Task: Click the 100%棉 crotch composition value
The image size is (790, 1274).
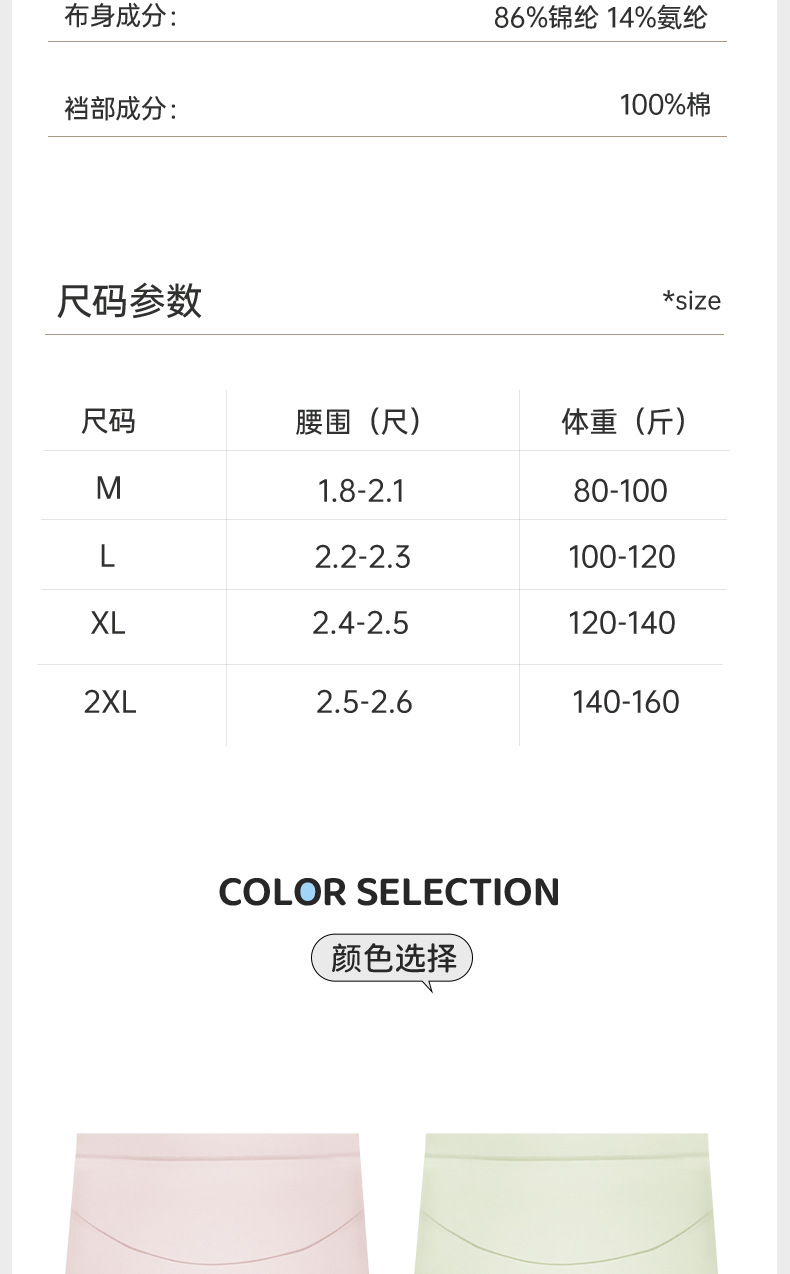Action: pyautogui.click(x=665, y=105)
